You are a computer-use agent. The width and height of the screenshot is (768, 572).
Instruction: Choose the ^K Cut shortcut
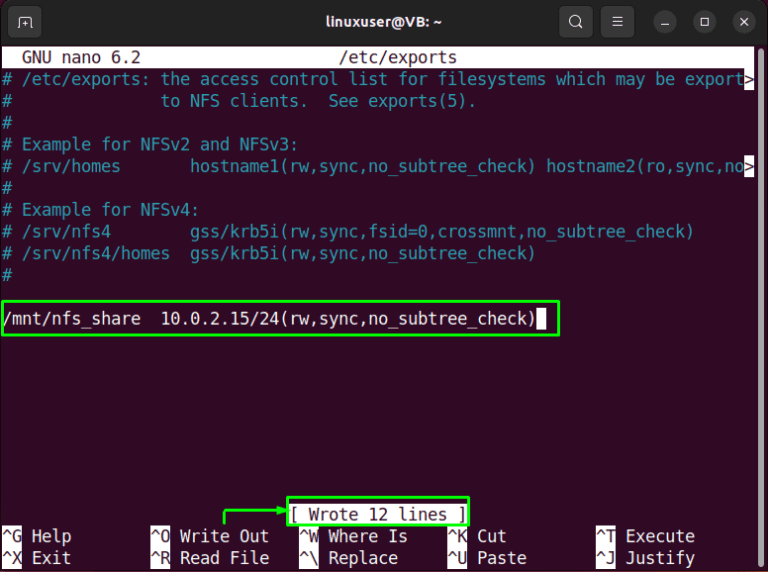(x=478, y=536)
